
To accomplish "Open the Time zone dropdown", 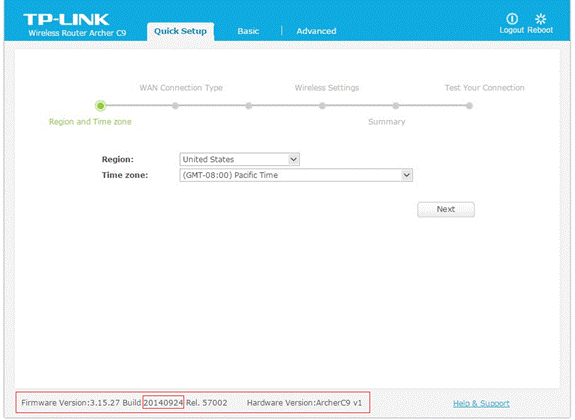I will click(x=296, y=175).
